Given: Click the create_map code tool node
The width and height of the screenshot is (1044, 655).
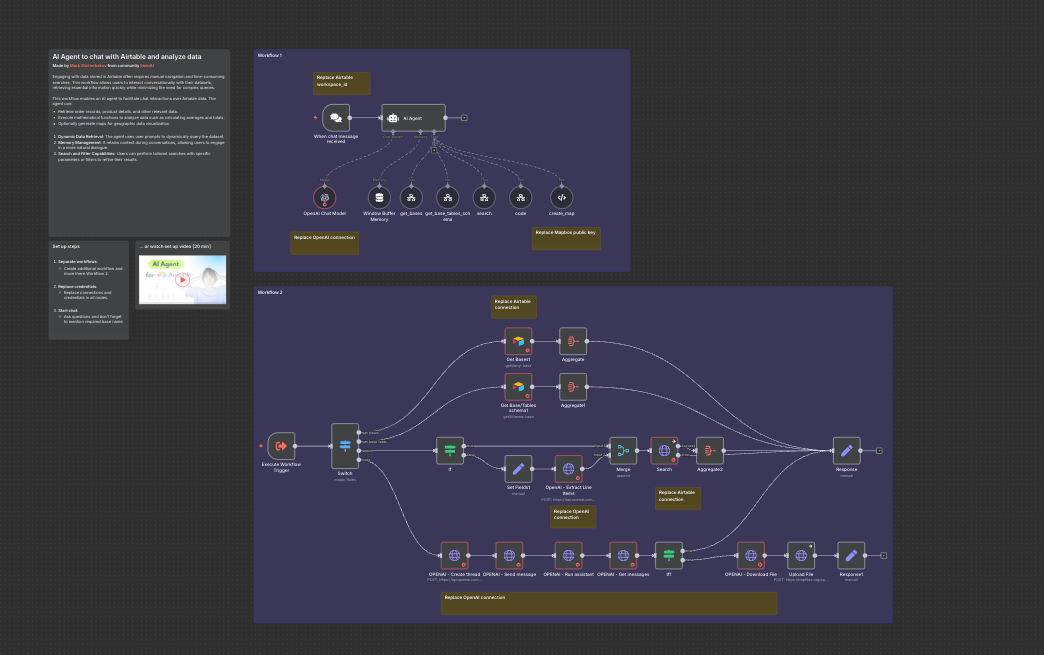Looking at the screenshot, I should coord(561,197).
